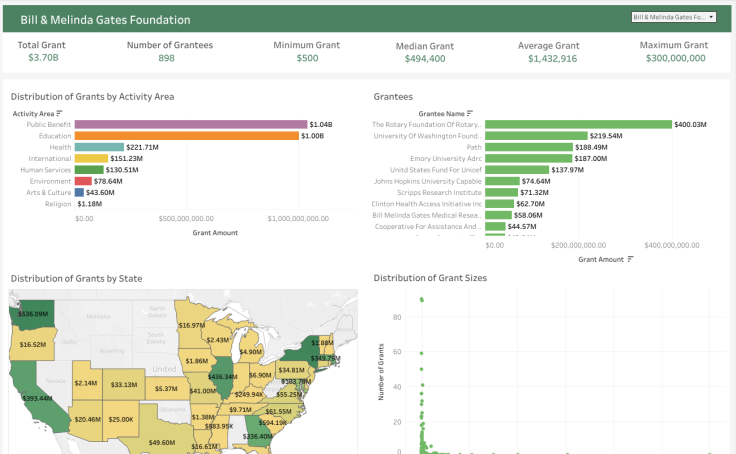Select Oregon showing $16.52M on map
736x454 pixels.
pos(30,345)
